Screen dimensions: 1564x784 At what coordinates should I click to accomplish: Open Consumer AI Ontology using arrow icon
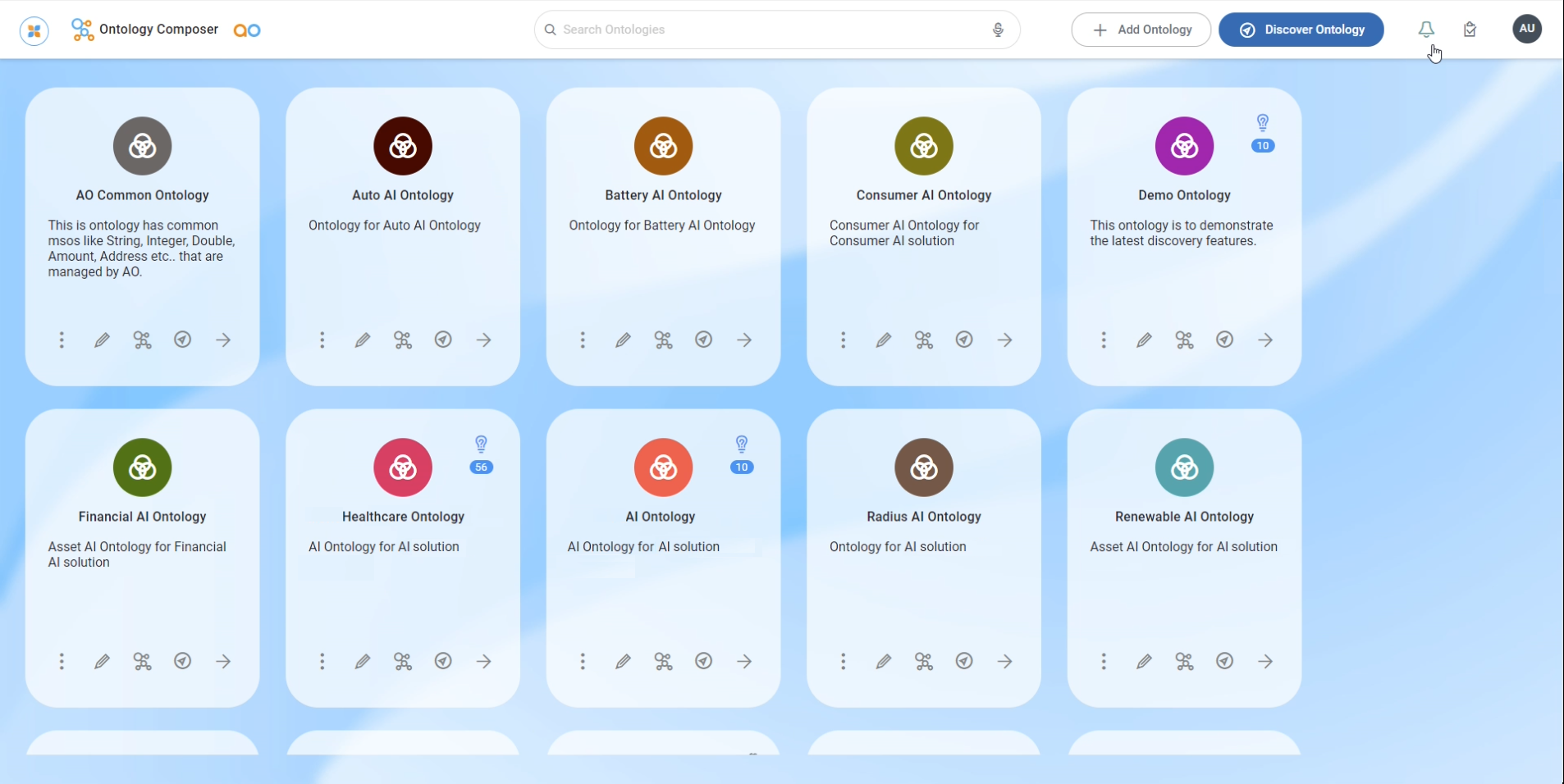click(1004, 340)
